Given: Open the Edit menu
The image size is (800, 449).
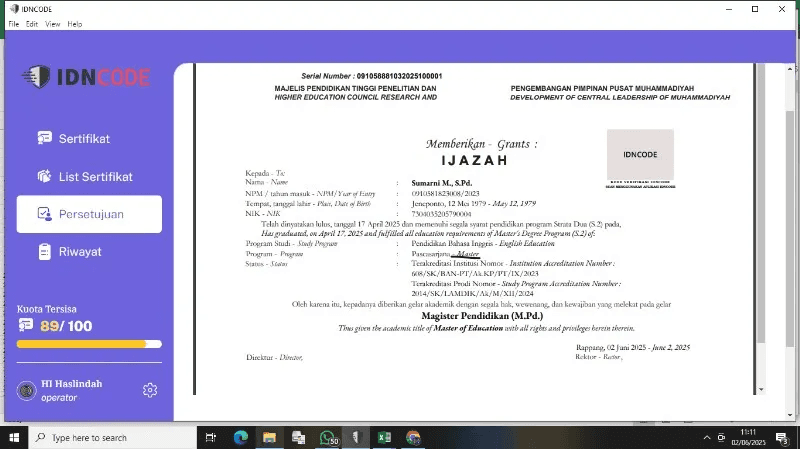Looking at the screenshot, I should [32, 24].
